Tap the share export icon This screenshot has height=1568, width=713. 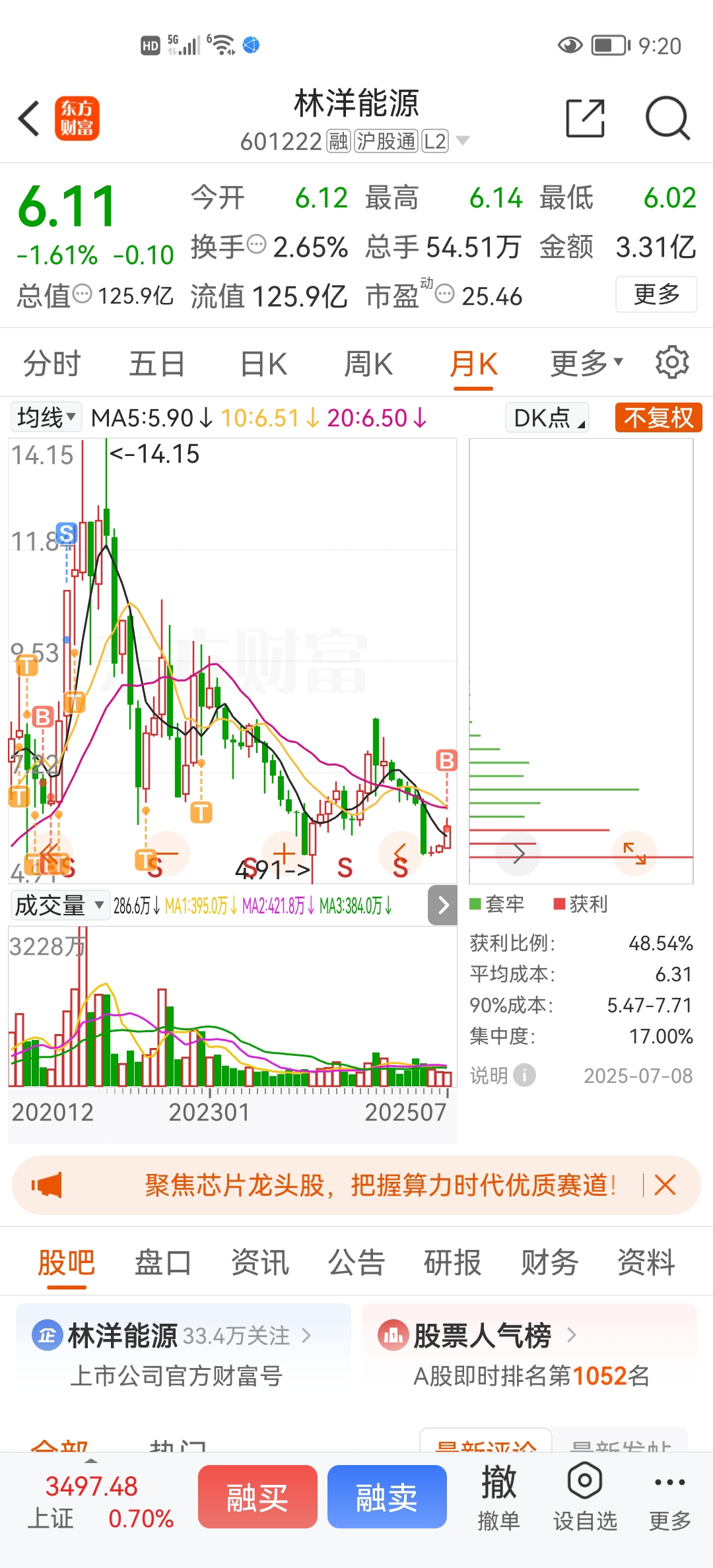[x=586, y=119]
